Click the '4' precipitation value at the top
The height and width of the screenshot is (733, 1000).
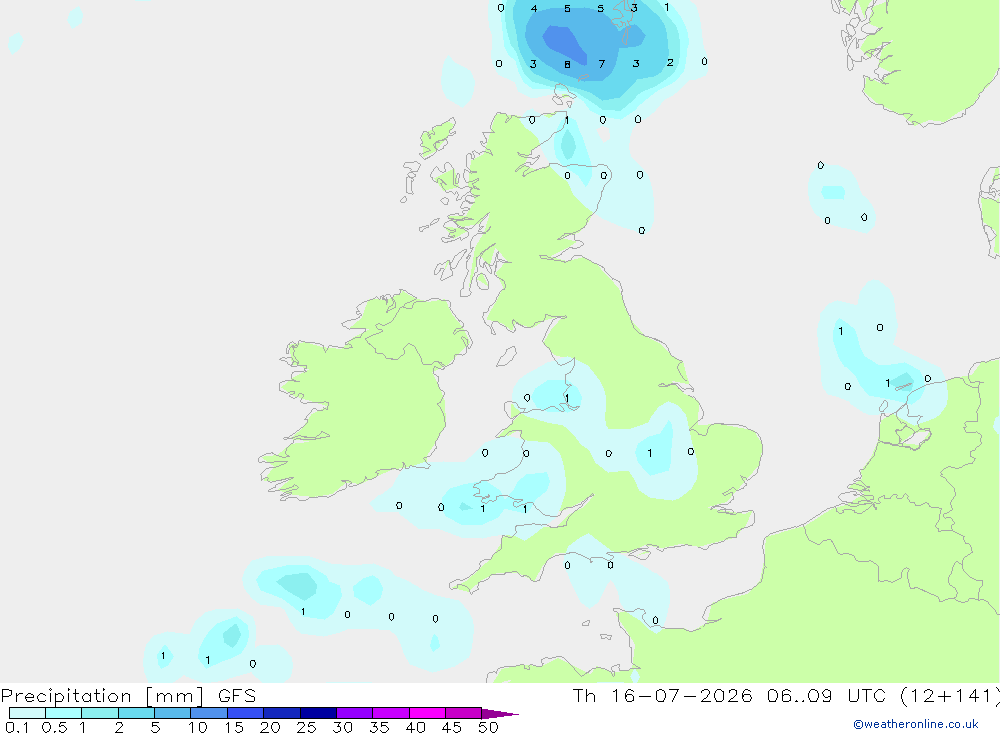click(534, 9)
